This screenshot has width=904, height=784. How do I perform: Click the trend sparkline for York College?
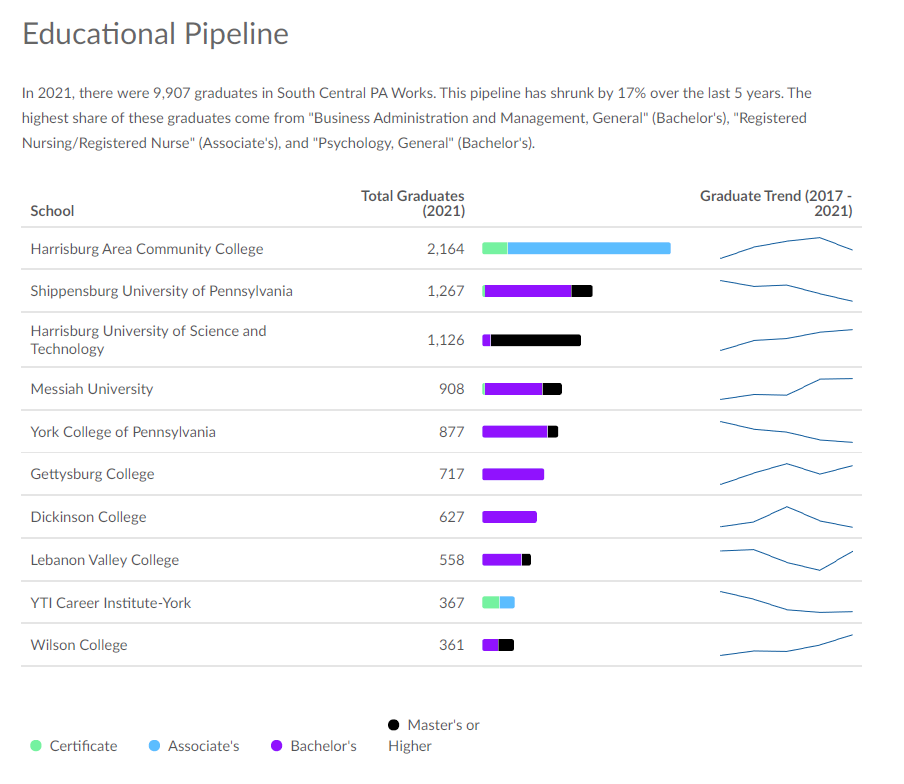click(x=786, y=432)
